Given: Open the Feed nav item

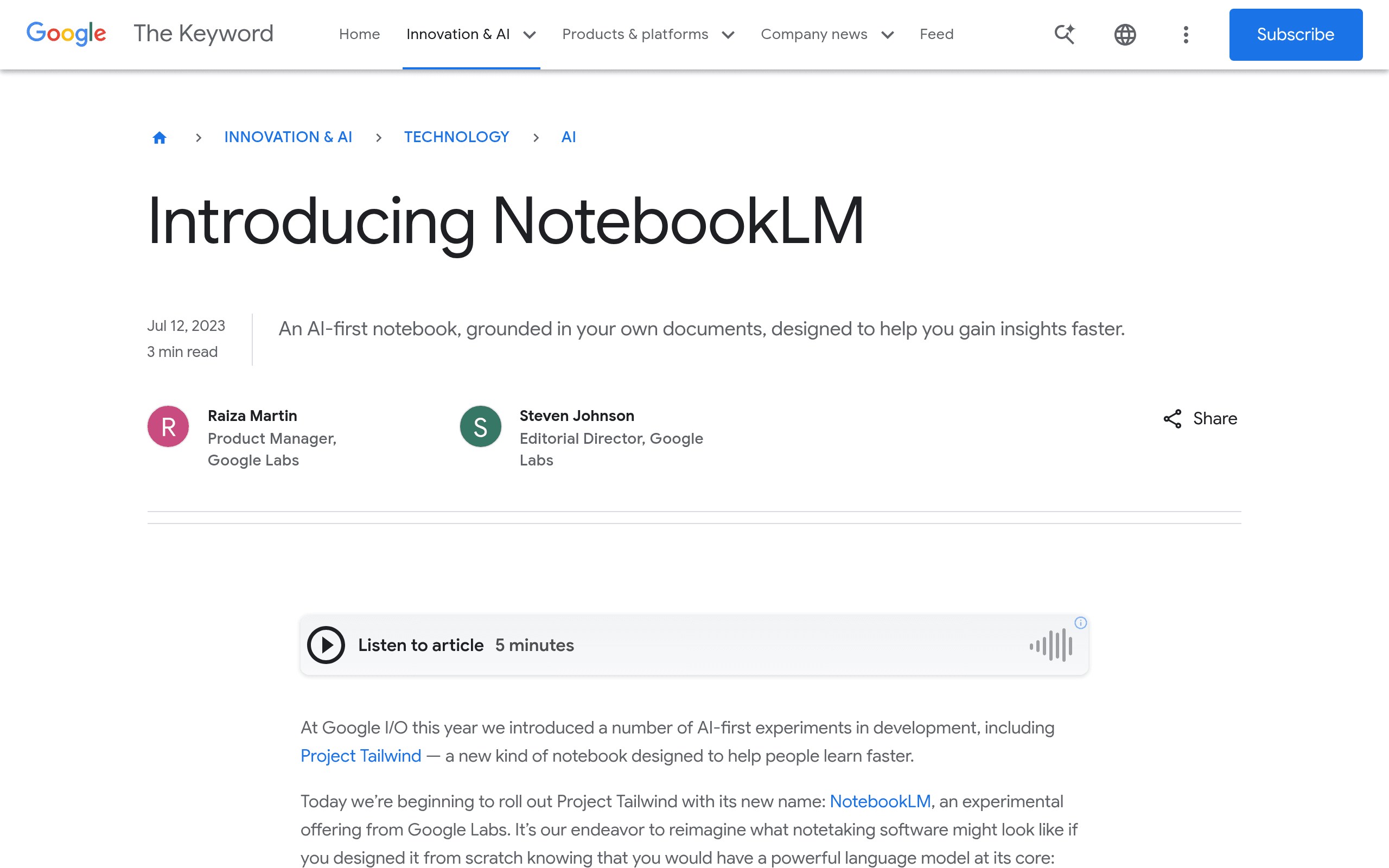Looking at the screenshot, I should [x=936, y=34].
